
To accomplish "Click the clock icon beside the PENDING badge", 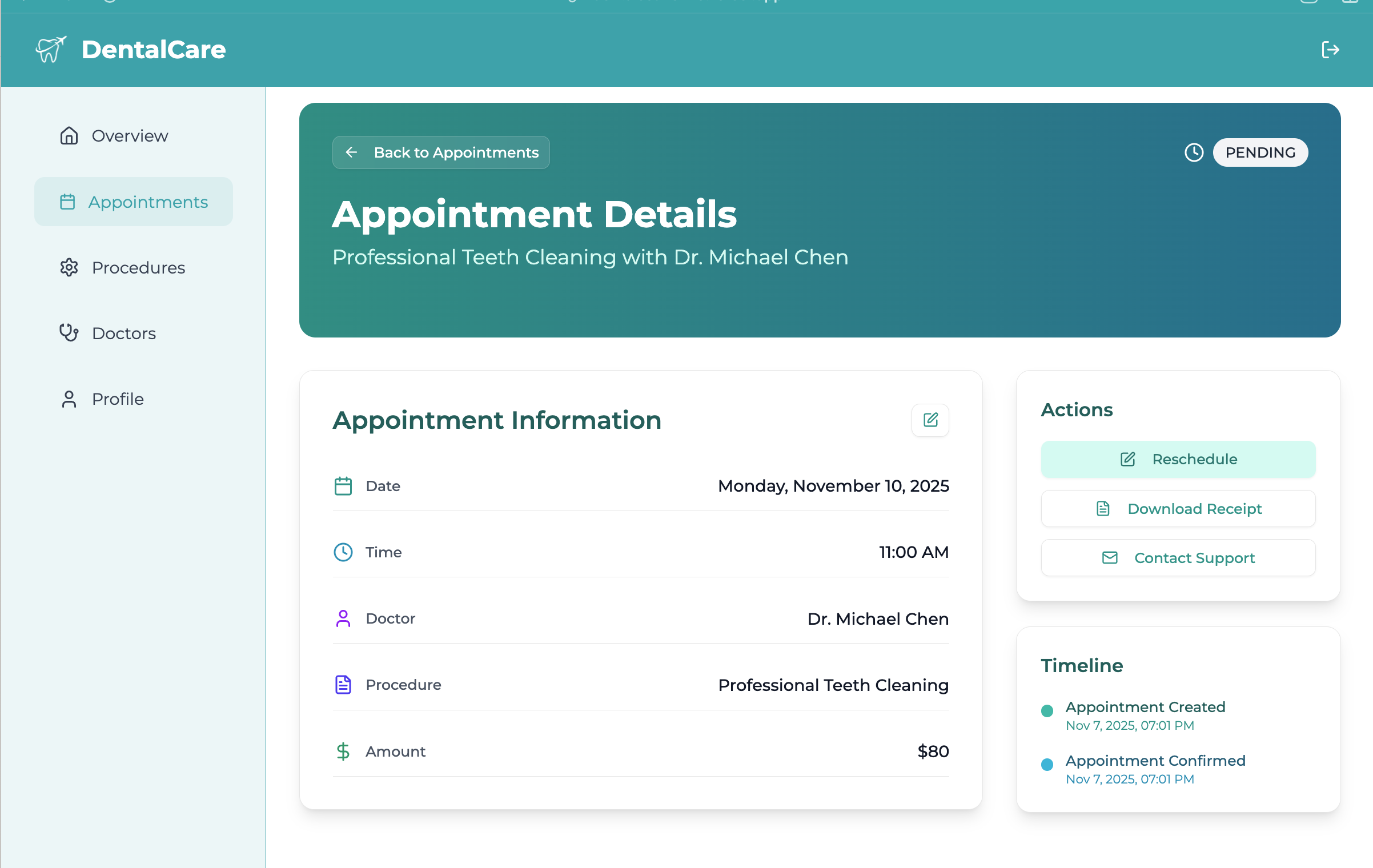I will pyautogui.click(x=1194, y=152).
